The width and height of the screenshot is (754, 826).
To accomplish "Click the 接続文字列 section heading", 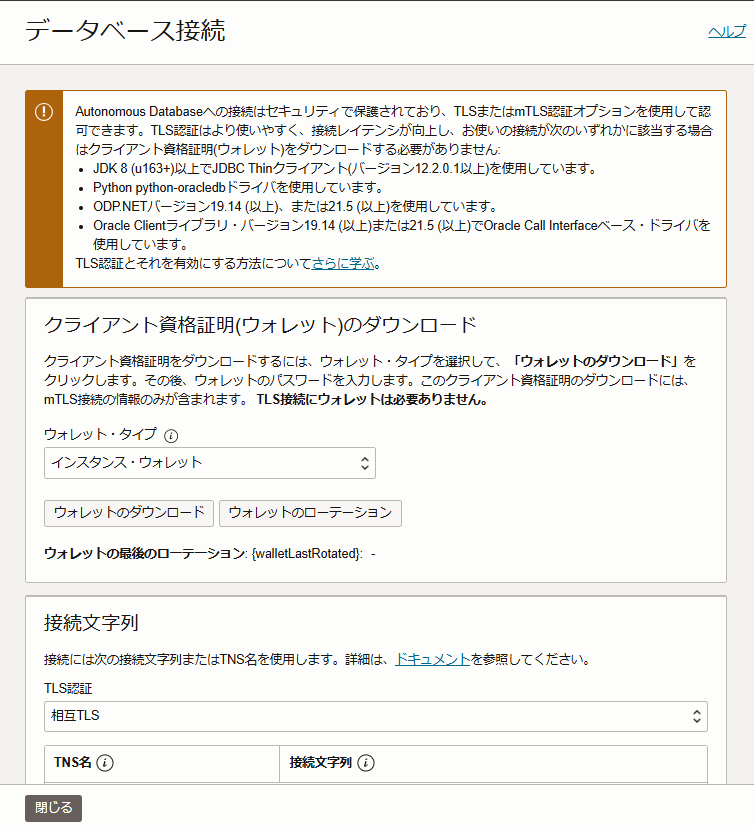I will [91, 623].
